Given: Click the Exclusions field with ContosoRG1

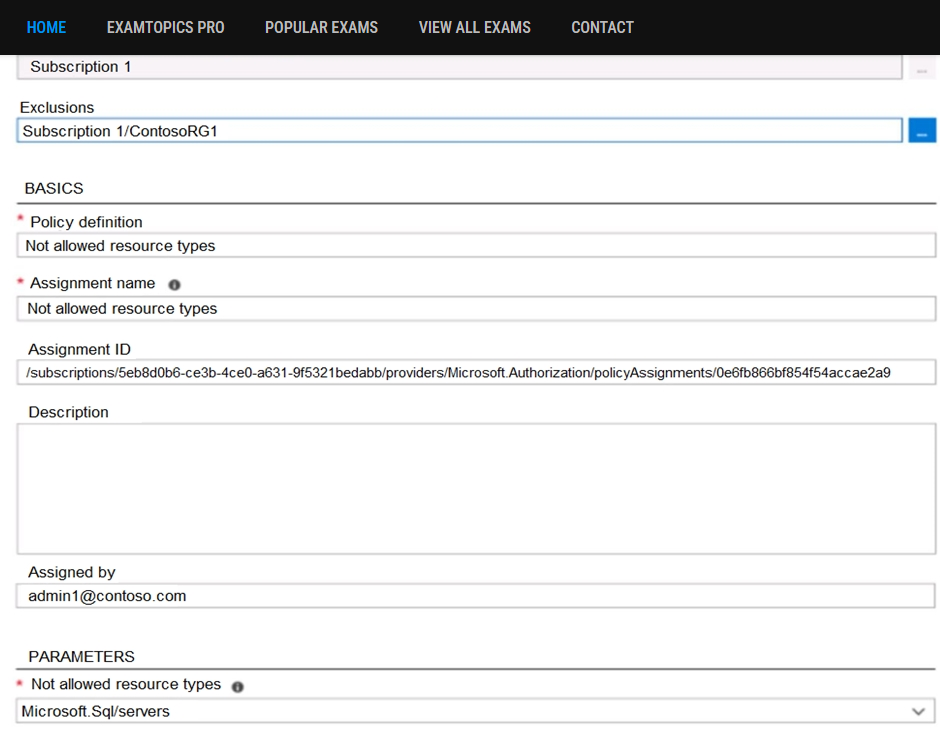Looking at the screenshot, I should (x=459, y=130).
